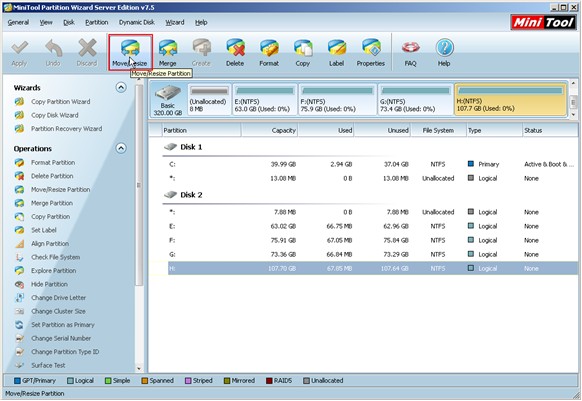Choose Format Partition in Operations
The image size is (582, 401).
tap(53, 163)
